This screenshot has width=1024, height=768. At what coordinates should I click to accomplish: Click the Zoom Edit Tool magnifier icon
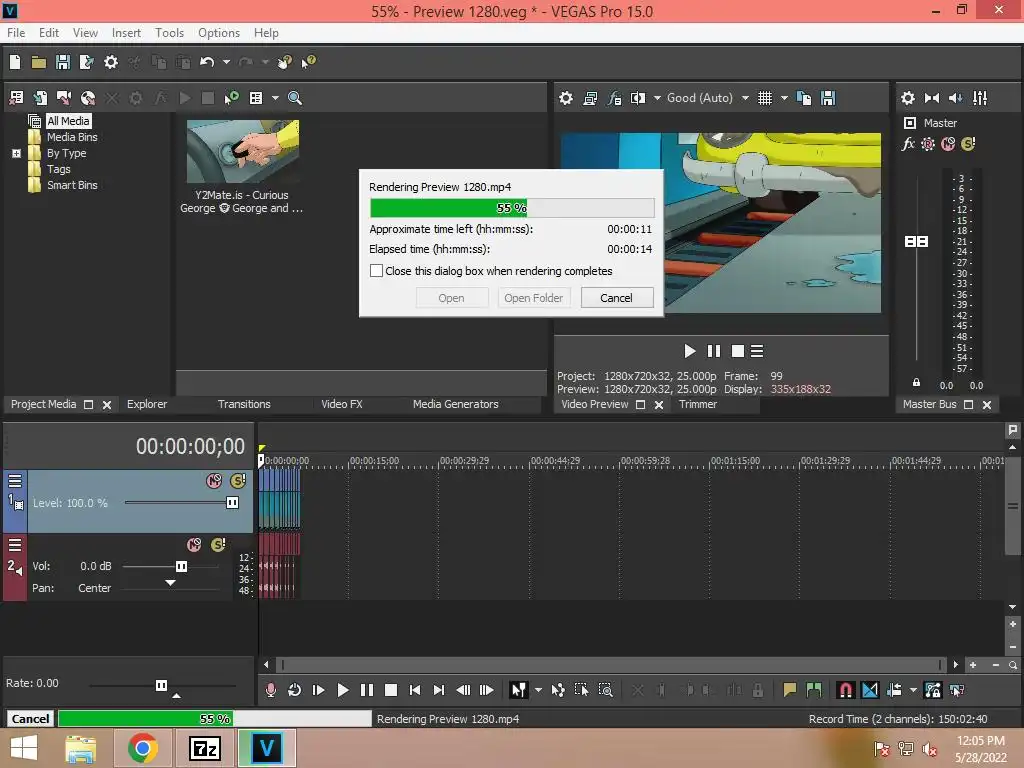[x=605, y=690]
